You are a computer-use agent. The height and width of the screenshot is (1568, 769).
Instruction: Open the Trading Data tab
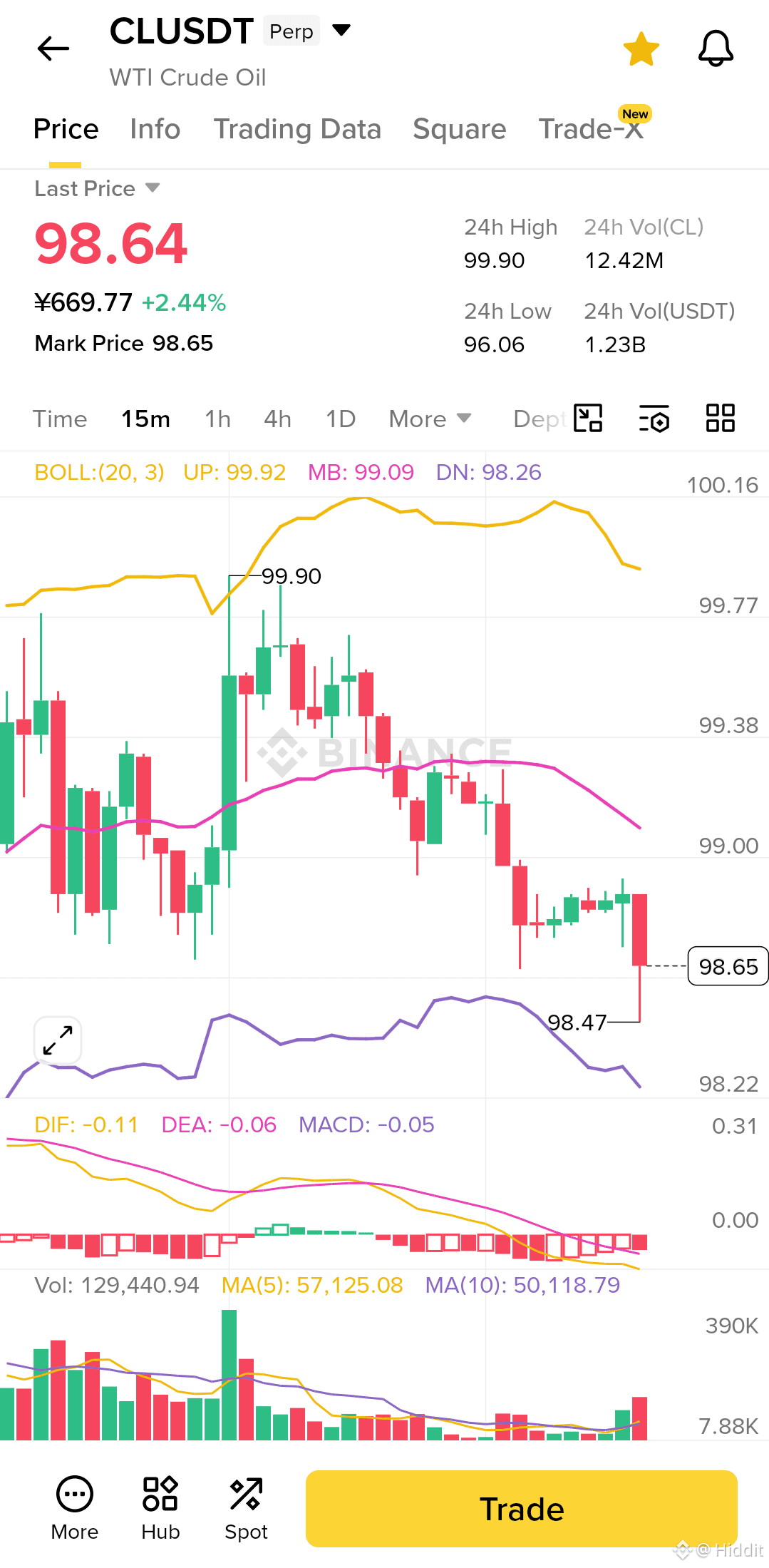[297, 129]
